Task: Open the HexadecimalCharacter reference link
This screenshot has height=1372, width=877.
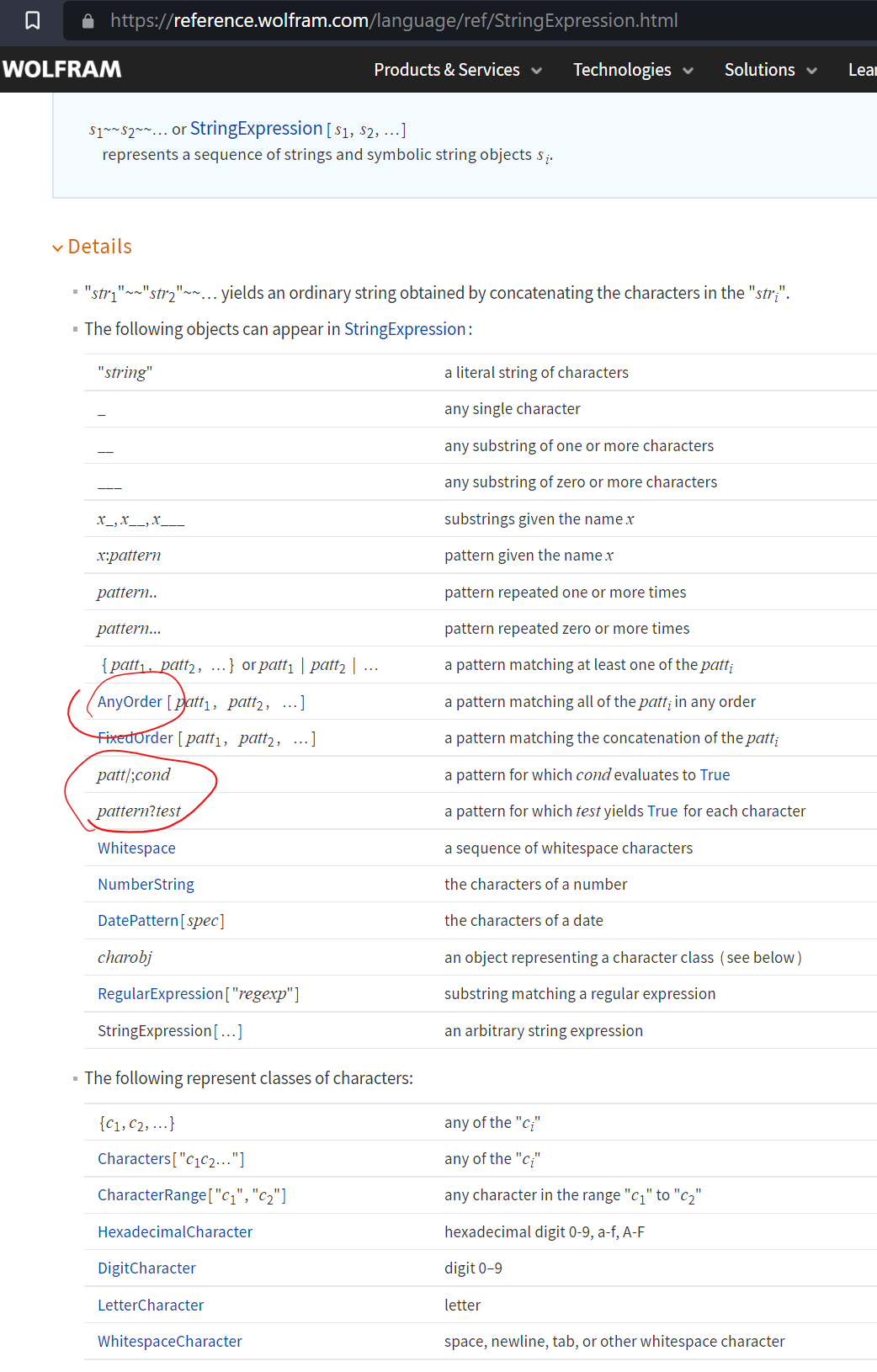Action: [175, 1232]
